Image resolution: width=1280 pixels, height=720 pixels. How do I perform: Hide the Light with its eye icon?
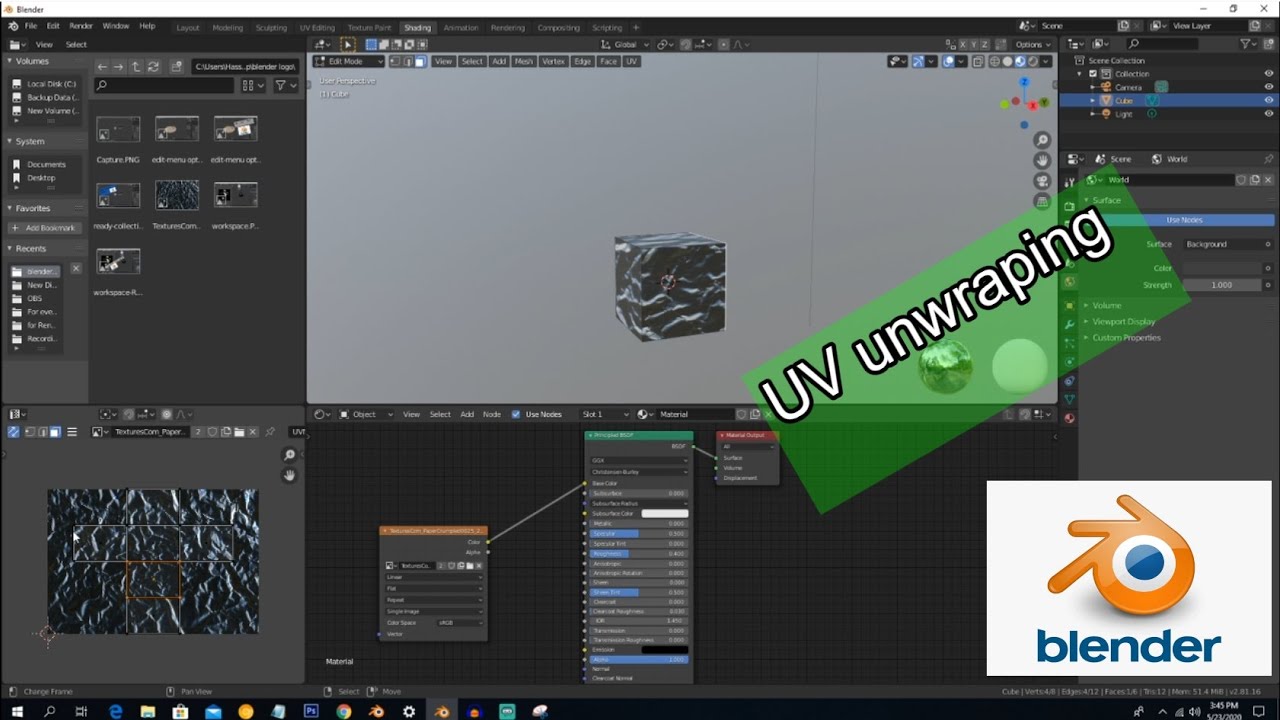click(x=1268, y=114)
